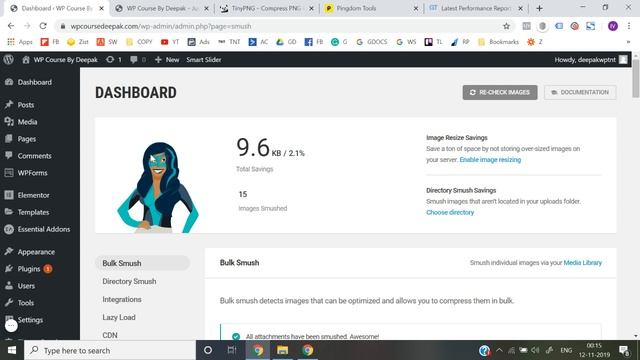Viewport: 640px width, 360px height.
Task: Open the Bookmarks folder in bookmarks bar
Action: (498, 42)
